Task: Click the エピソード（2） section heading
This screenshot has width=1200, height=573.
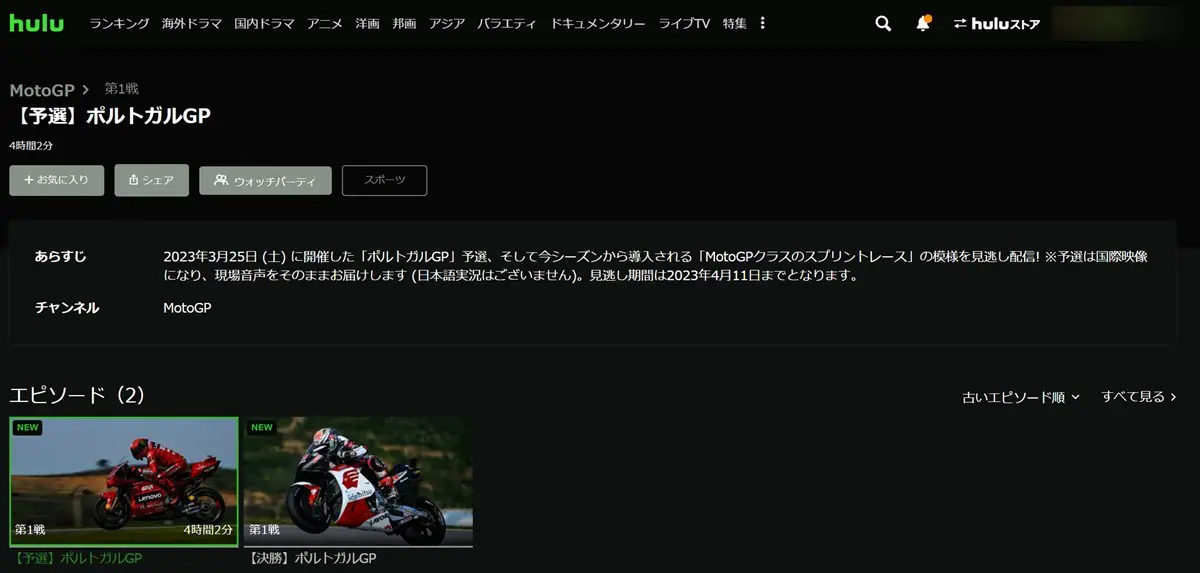Action: tap(77, 395)
